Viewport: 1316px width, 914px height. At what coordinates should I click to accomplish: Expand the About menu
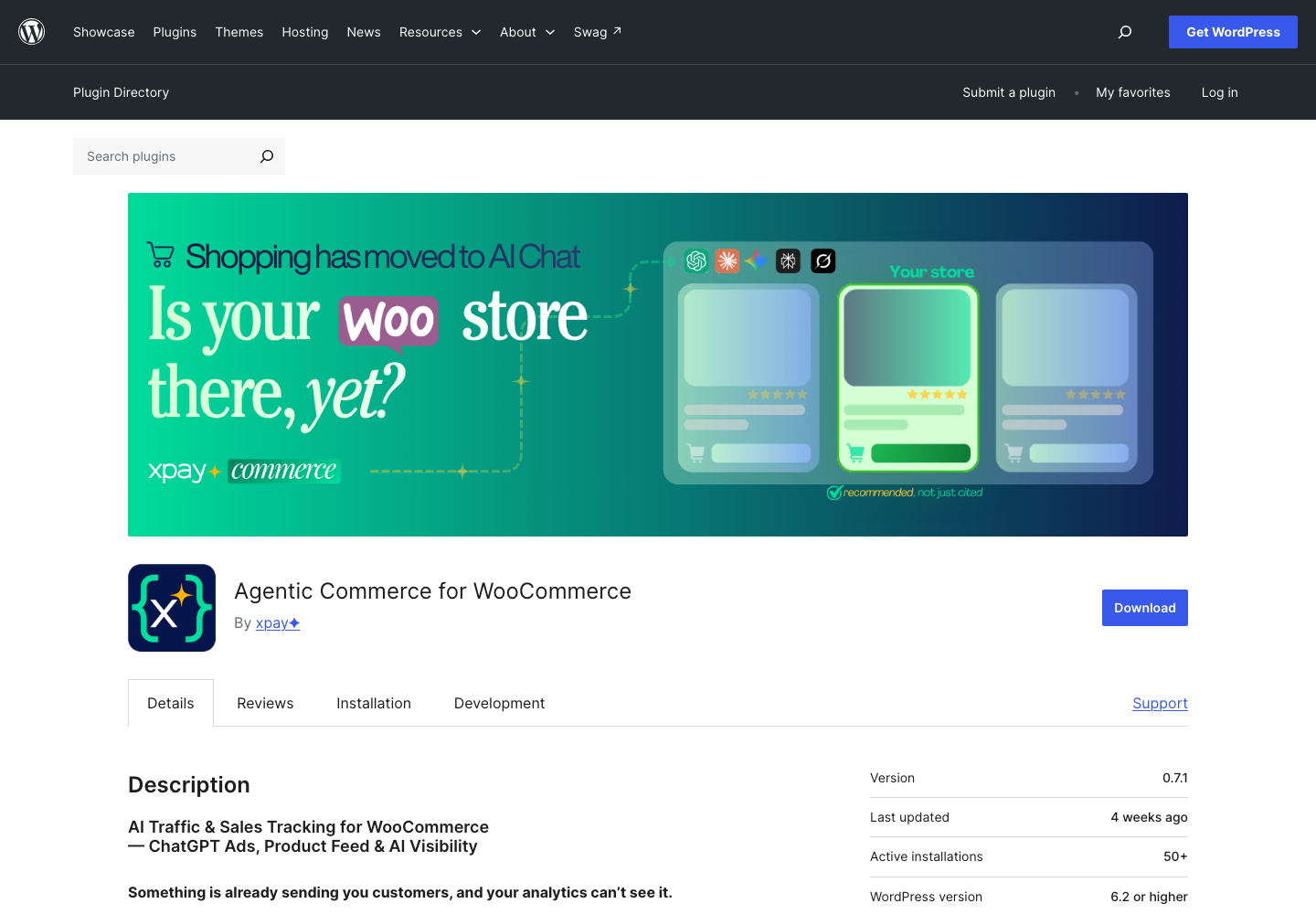527,32
